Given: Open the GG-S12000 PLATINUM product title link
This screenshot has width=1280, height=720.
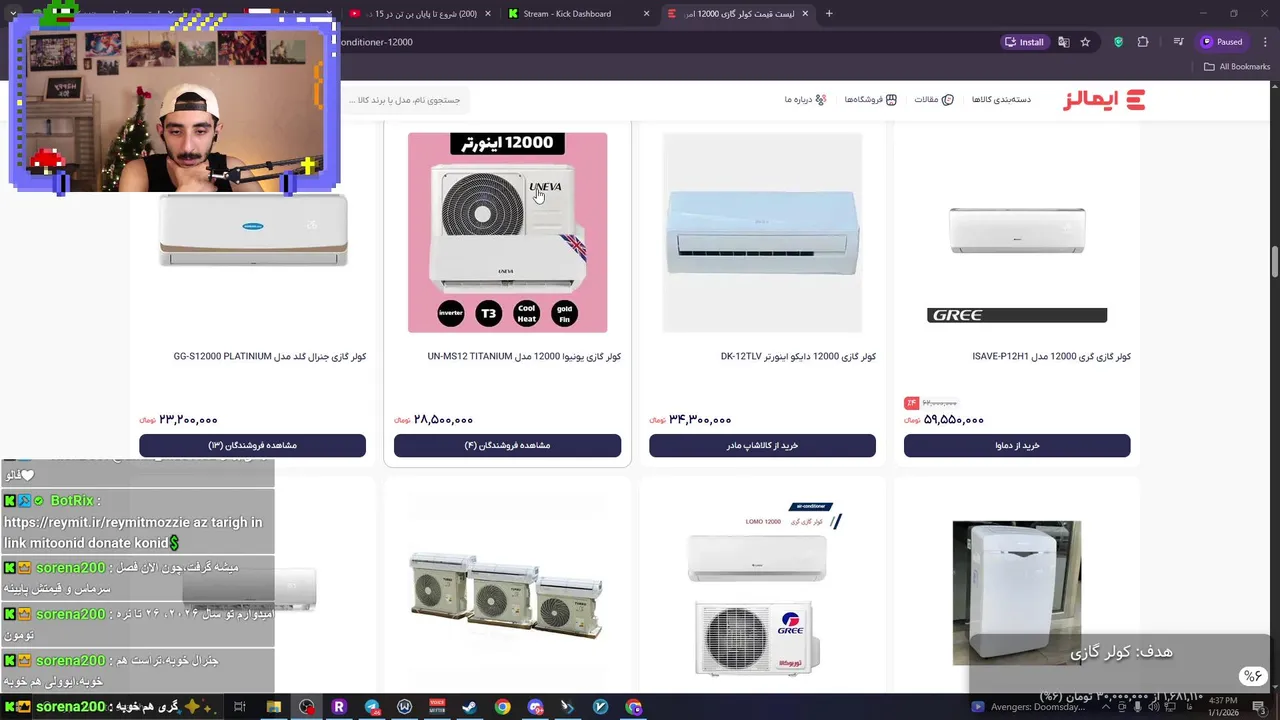Looking at the screenshot, I should coord(270,357).
